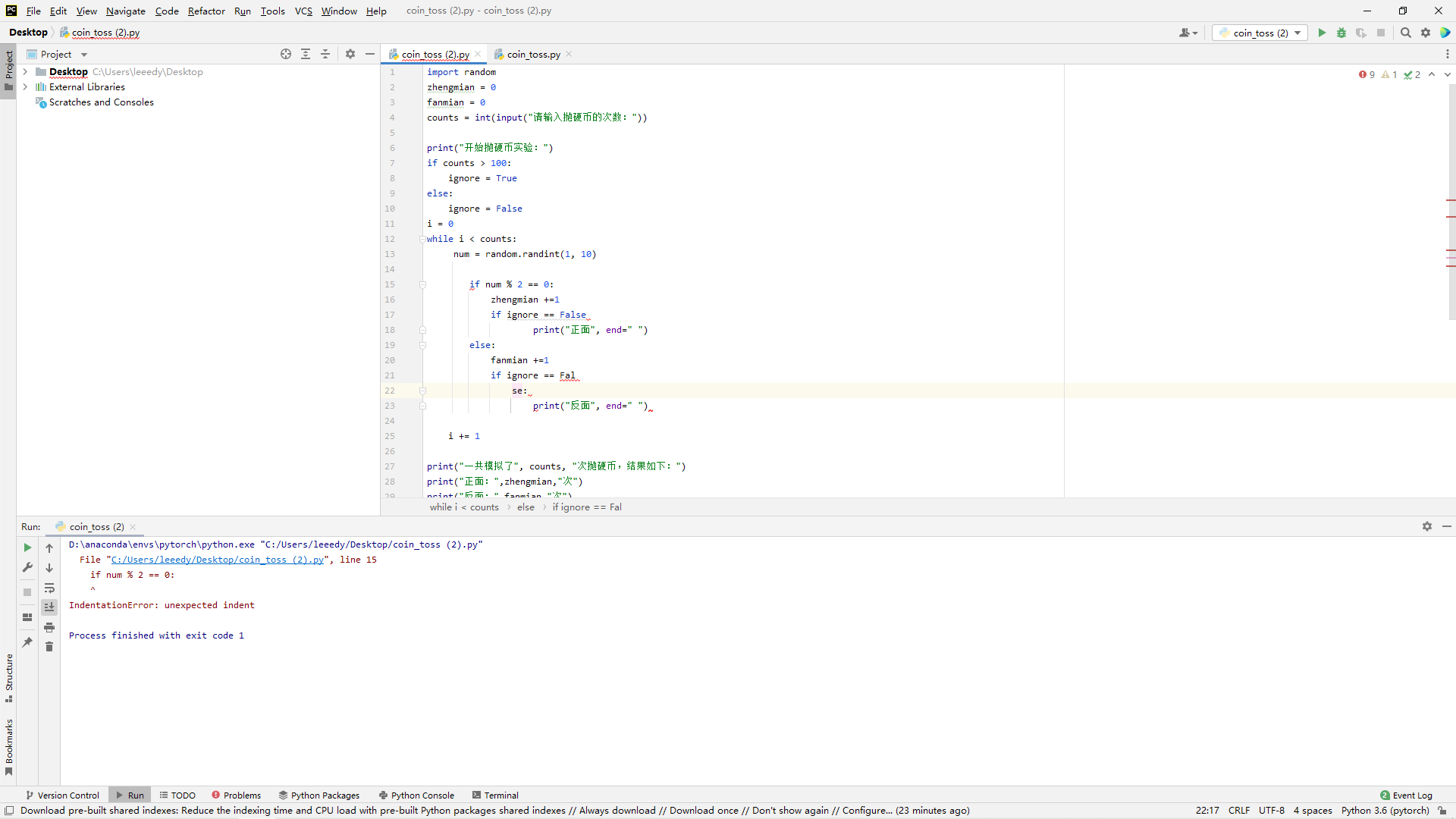Viewport: 1456px width, 819px height.
Task: Go to previous highlighted error arrow
Action: (x=1432, y=74)
